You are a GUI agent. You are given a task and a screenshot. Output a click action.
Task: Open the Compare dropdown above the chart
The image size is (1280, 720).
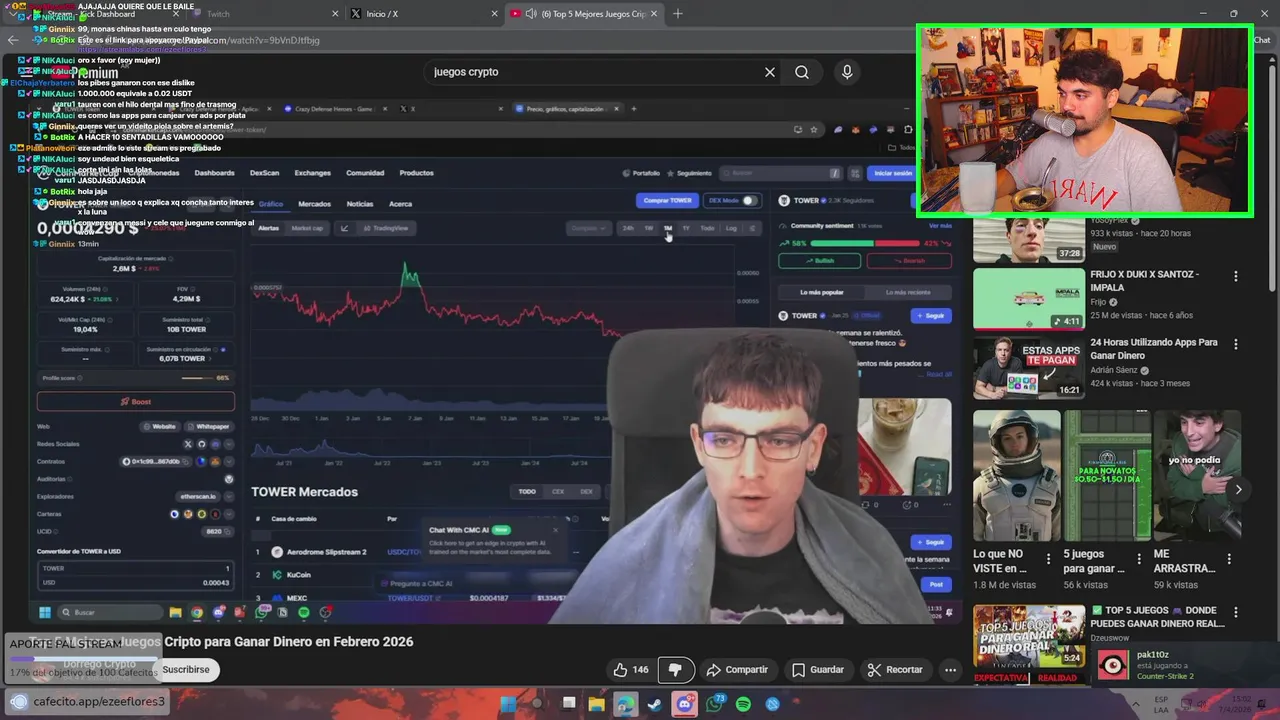(x=588, y=228)
